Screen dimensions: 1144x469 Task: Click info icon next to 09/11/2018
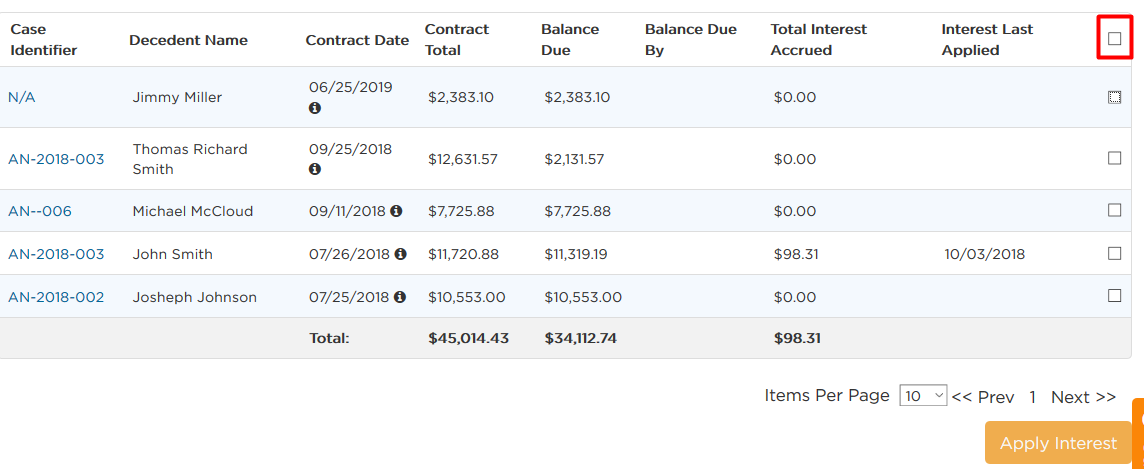pyautogui.click(x=396, y=211)
